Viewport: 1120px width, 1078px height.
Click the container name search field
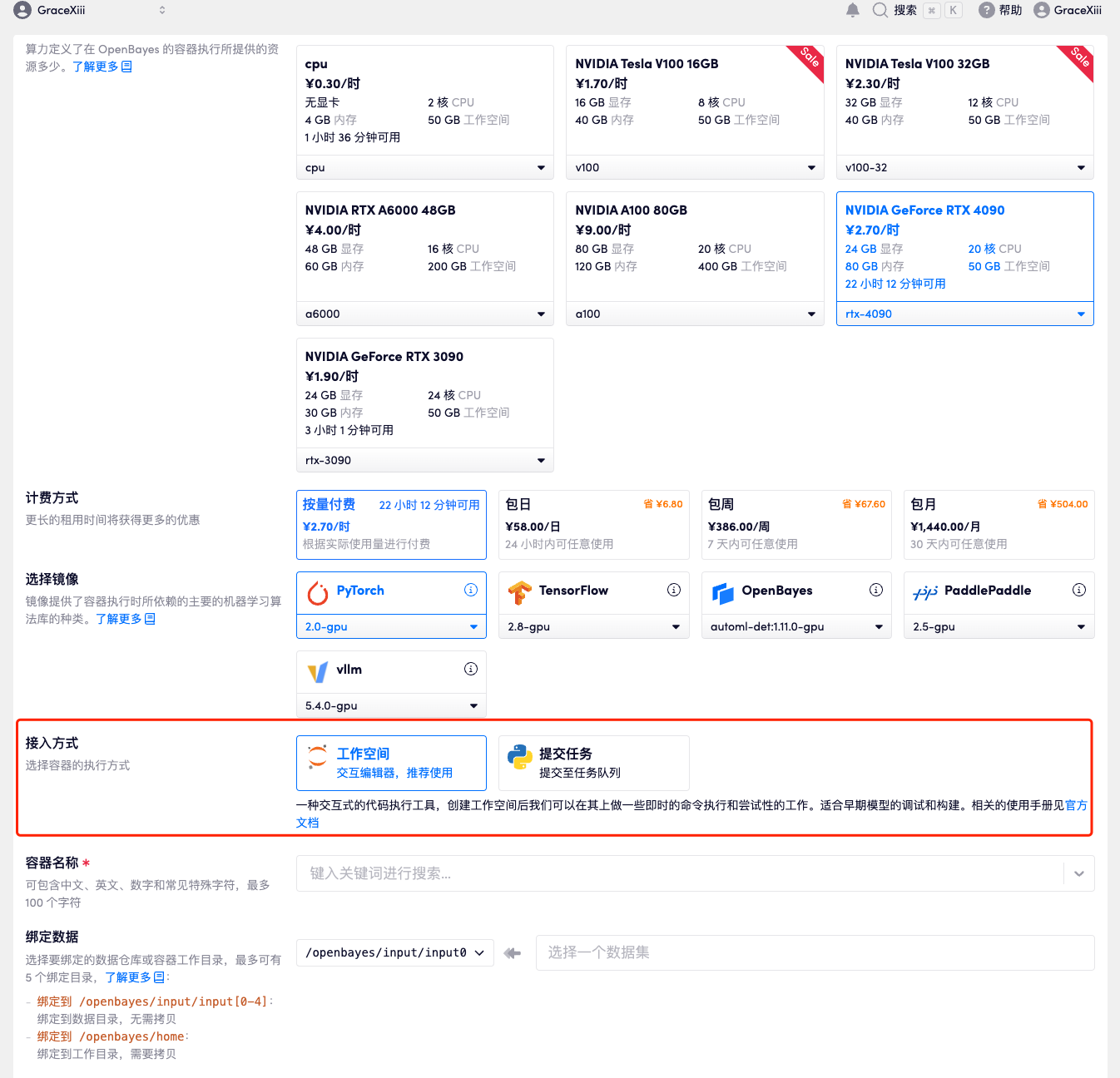click(678, 873)
